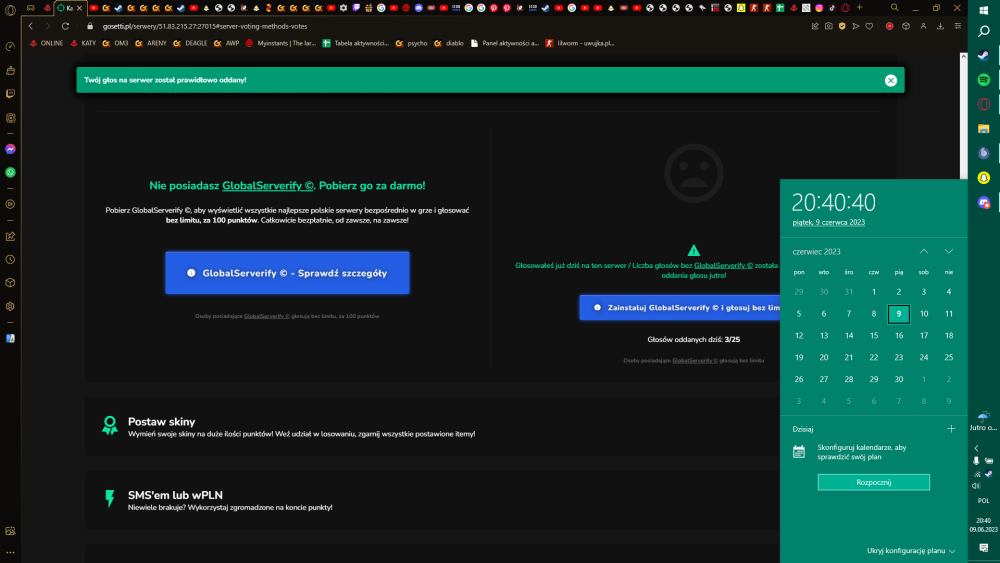Select day 24 in calendar
This screenshot has height=563, width=1000.
923,357
